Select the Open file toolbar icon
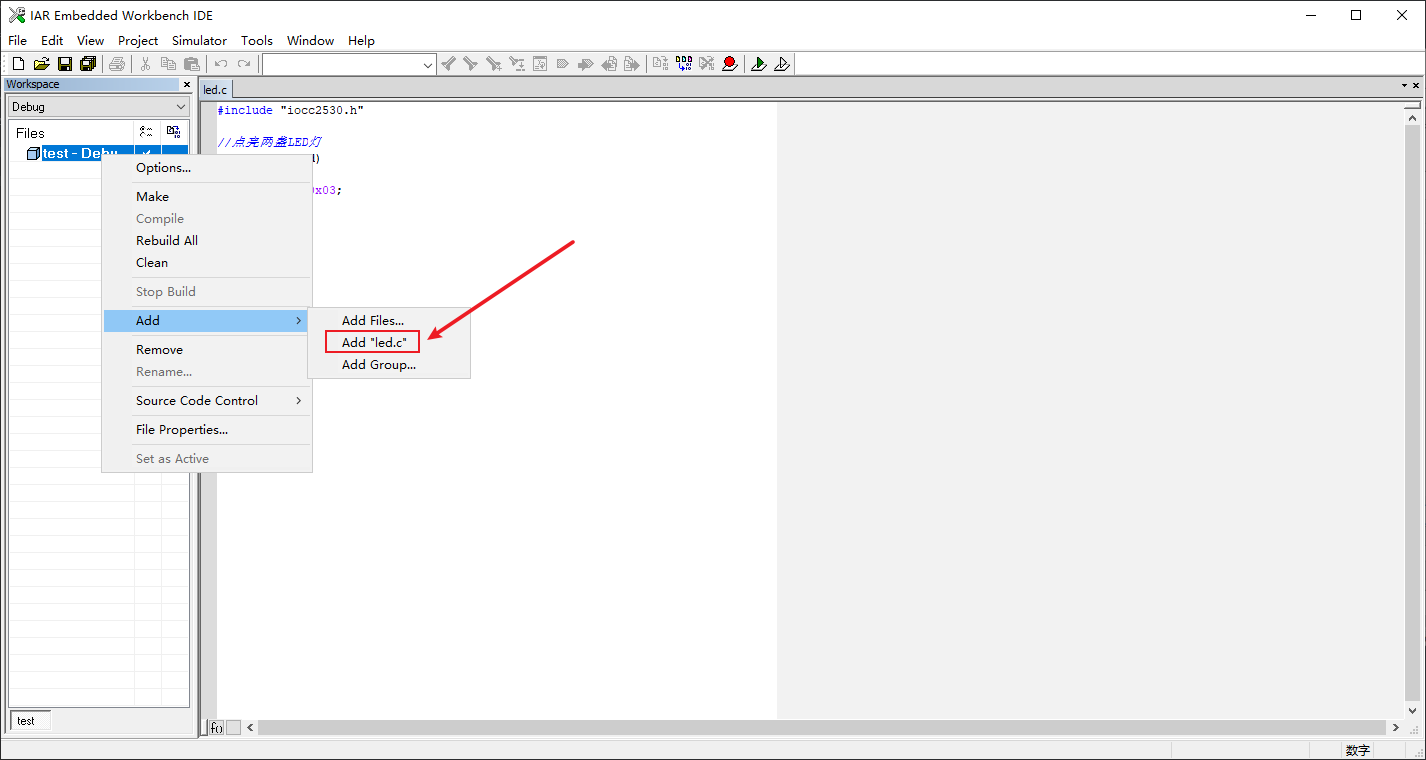1426x760 pixels. point(40,63)
